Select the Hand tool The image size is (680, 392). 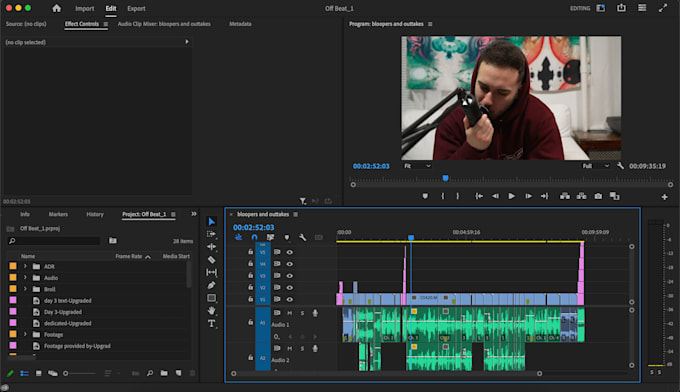click(x=212, y=310)
